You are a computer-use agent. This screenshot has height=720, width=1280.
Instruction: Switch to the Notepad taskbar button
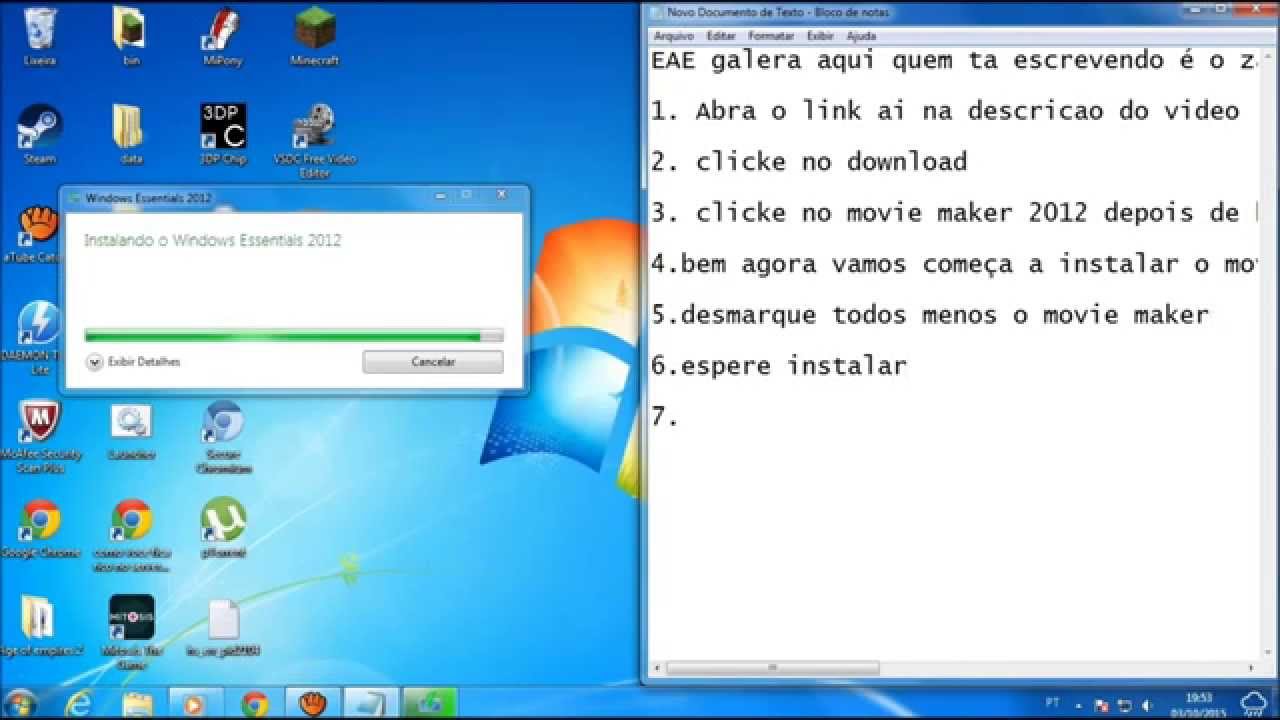click(371, 704)
